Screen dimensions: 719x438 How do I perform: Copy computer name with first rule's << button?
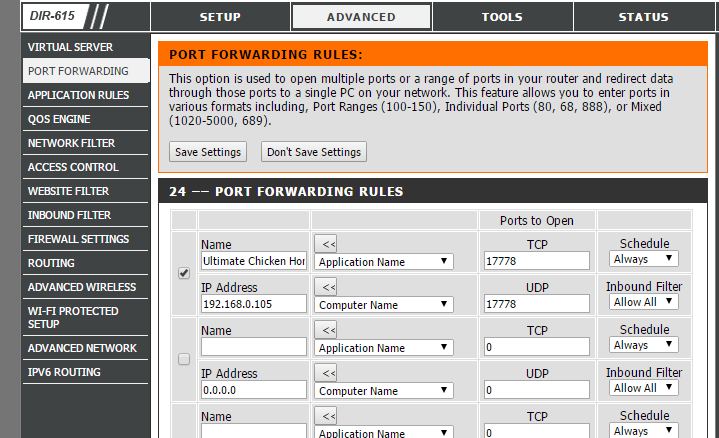coord(326,287)
